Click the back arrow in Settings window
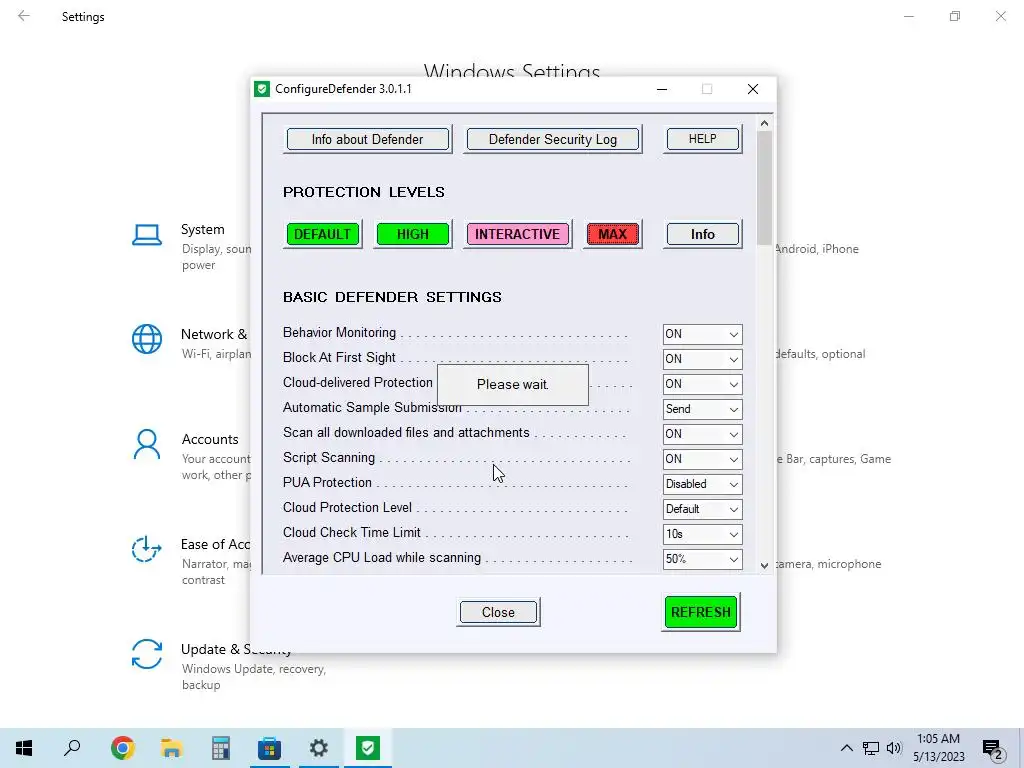 tap(24, 16)
